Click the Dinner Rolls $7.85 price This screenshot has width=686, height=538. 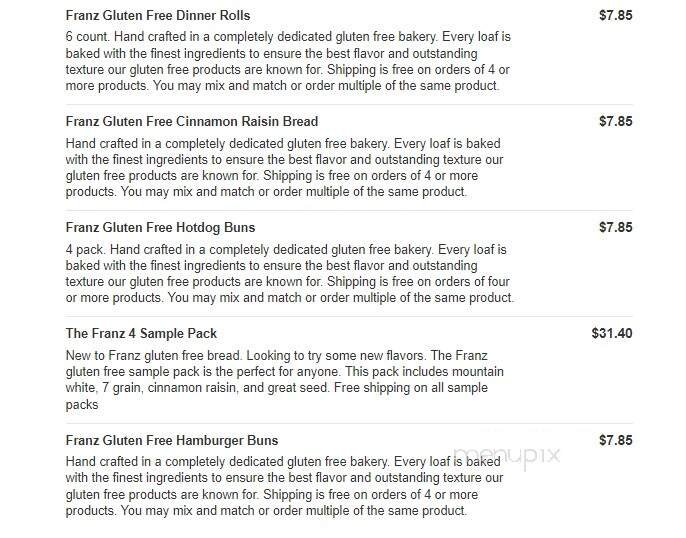point(615,16)
